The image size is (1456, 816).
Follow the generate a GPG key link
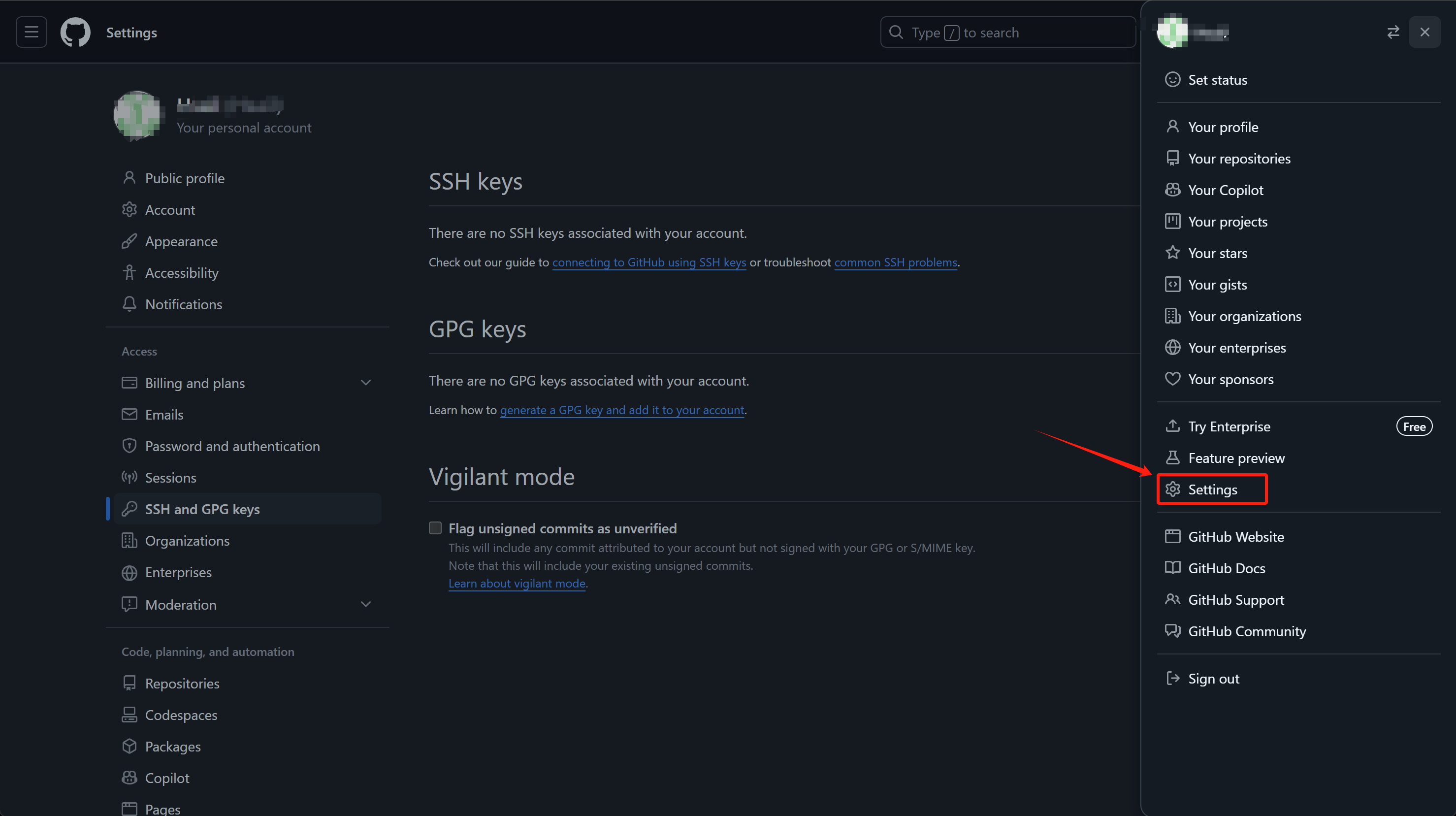click(x=622, y=410)
